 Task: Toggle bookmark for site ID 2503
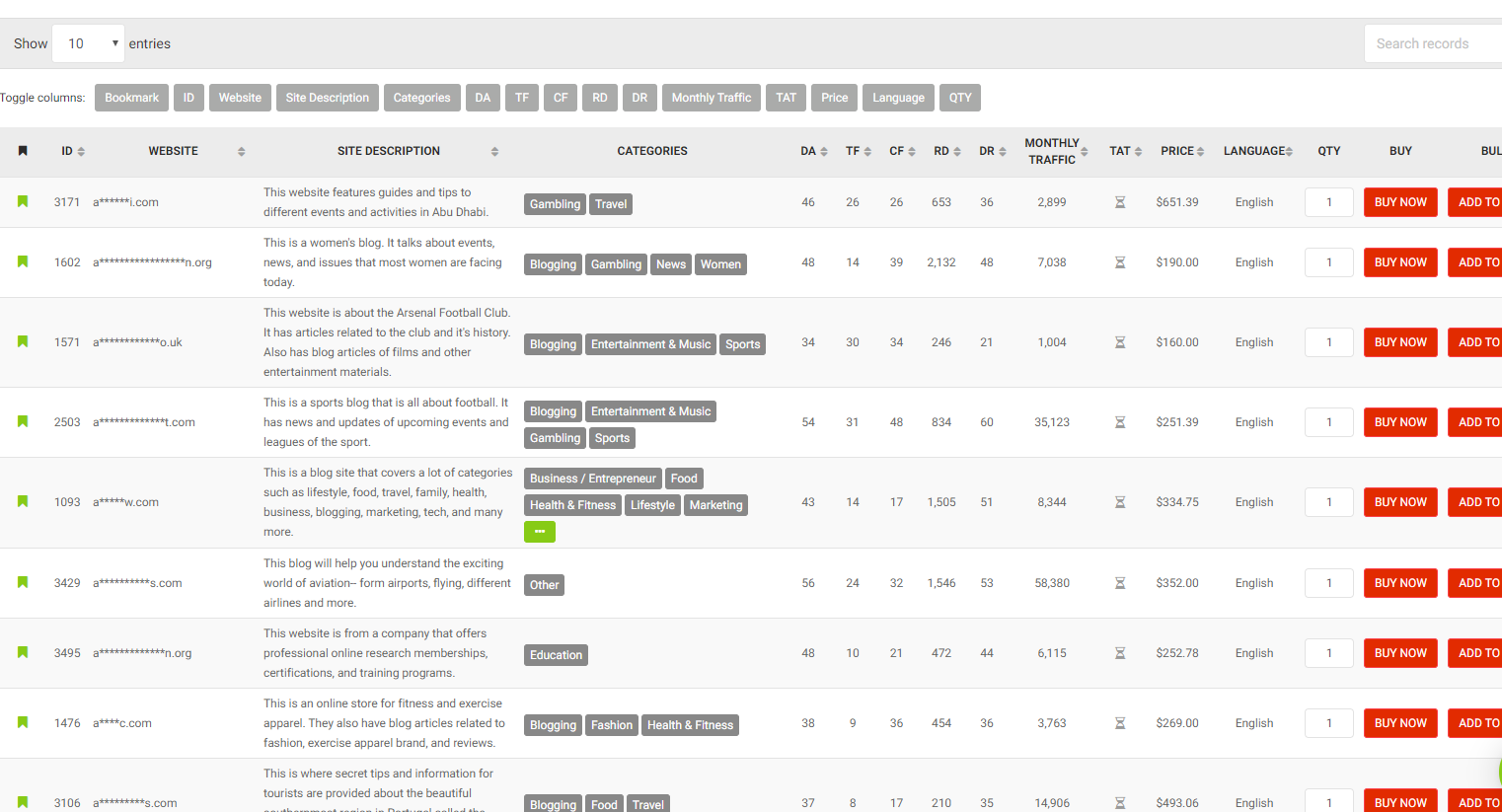coord(23,421)
